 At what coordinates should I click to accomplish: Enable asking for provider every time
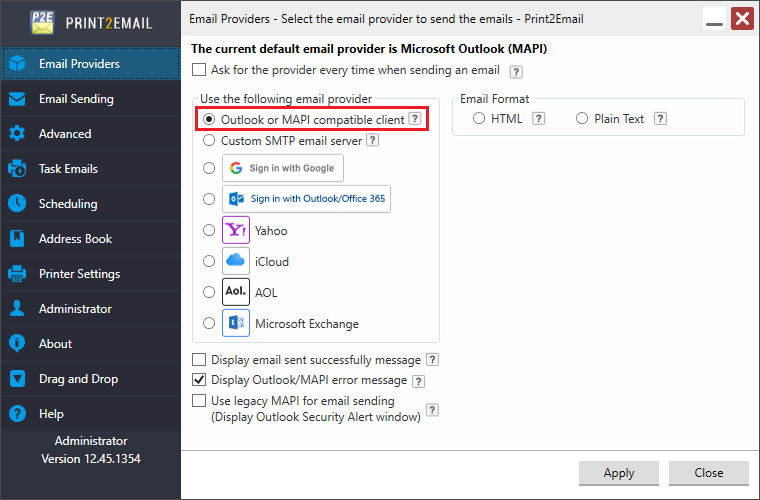pos(199,70)
